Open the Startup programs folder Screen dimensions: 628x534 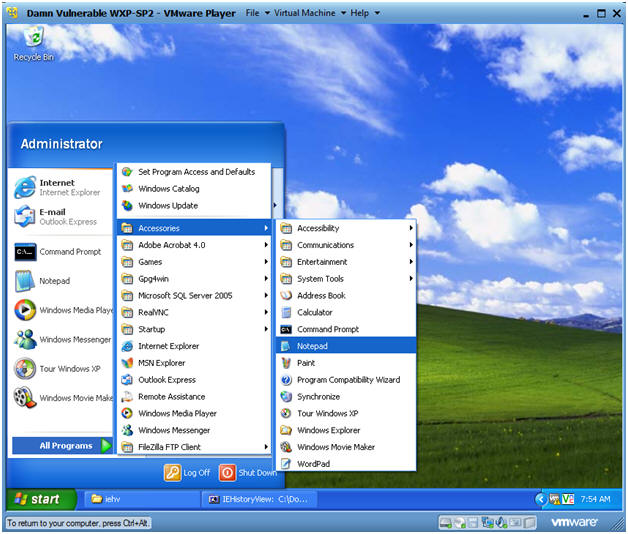(194, 329)
